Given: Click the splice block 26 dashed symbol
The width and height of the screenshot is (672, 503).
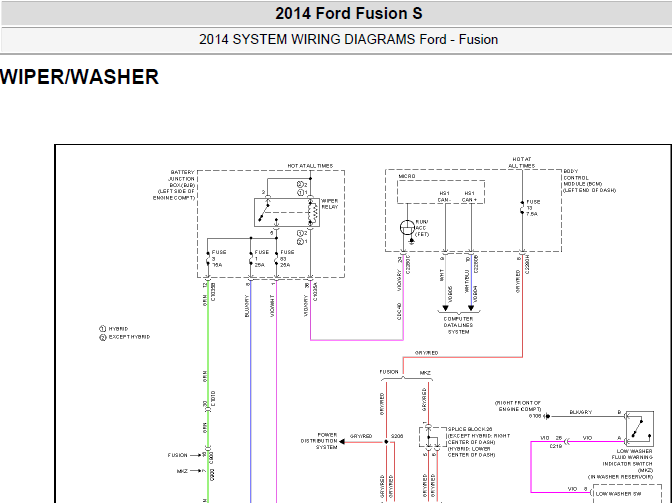Looking at the screenshot, I should (x=432, y=437).
